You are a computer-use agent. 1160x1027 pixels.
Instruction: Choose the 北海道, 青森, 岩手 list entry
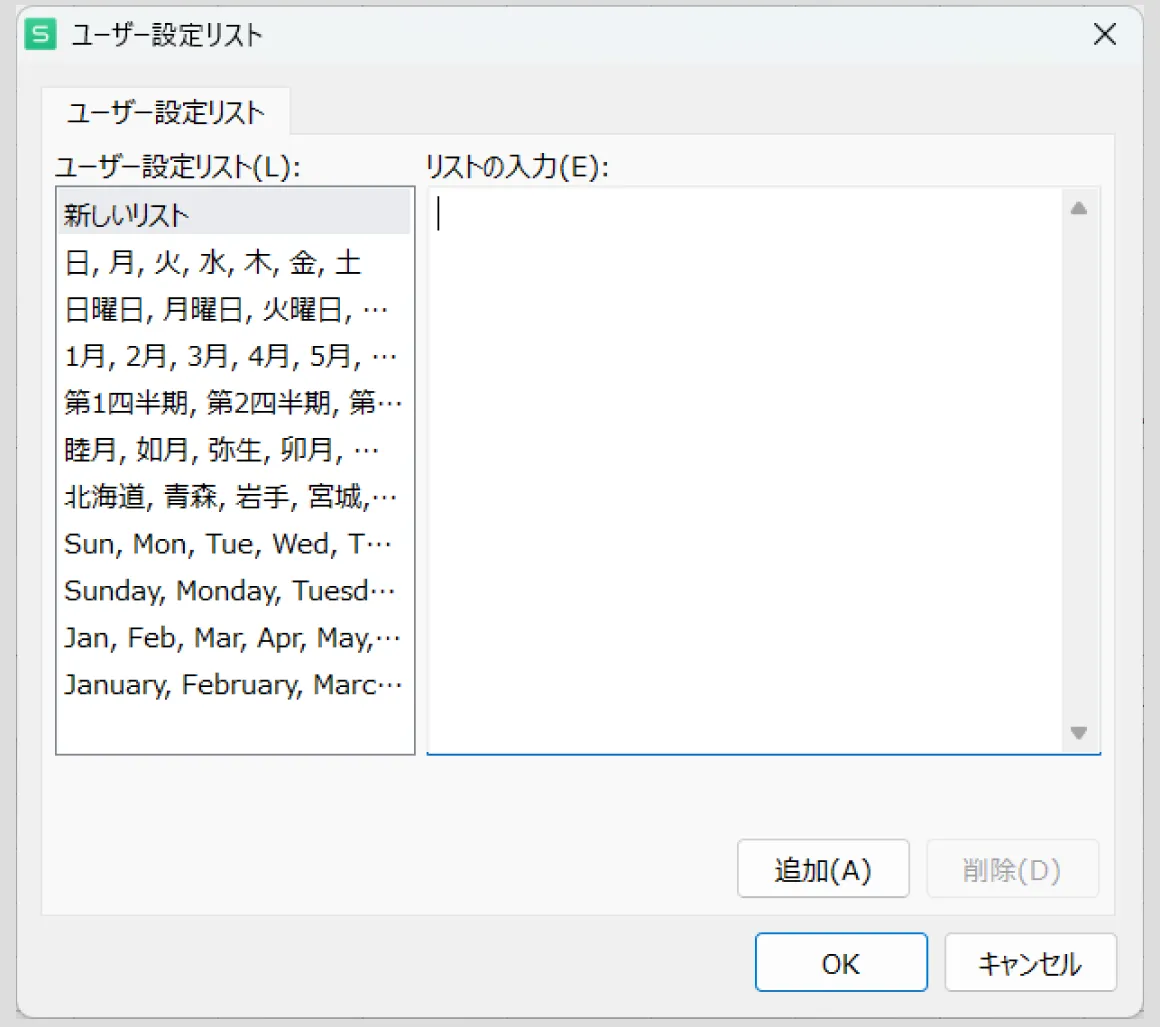(234, 496)
